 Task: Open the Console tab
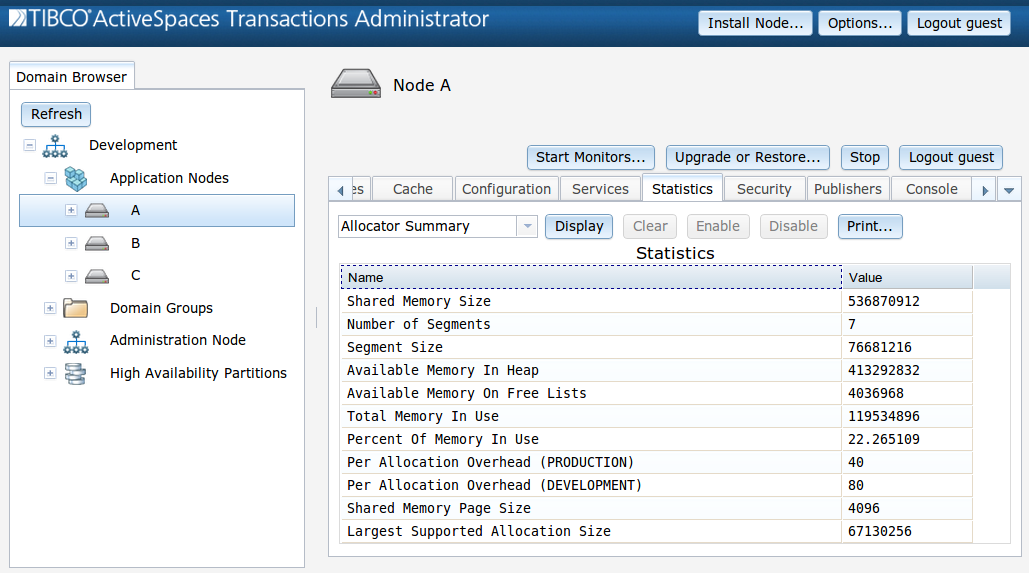[x=932, y=189]
